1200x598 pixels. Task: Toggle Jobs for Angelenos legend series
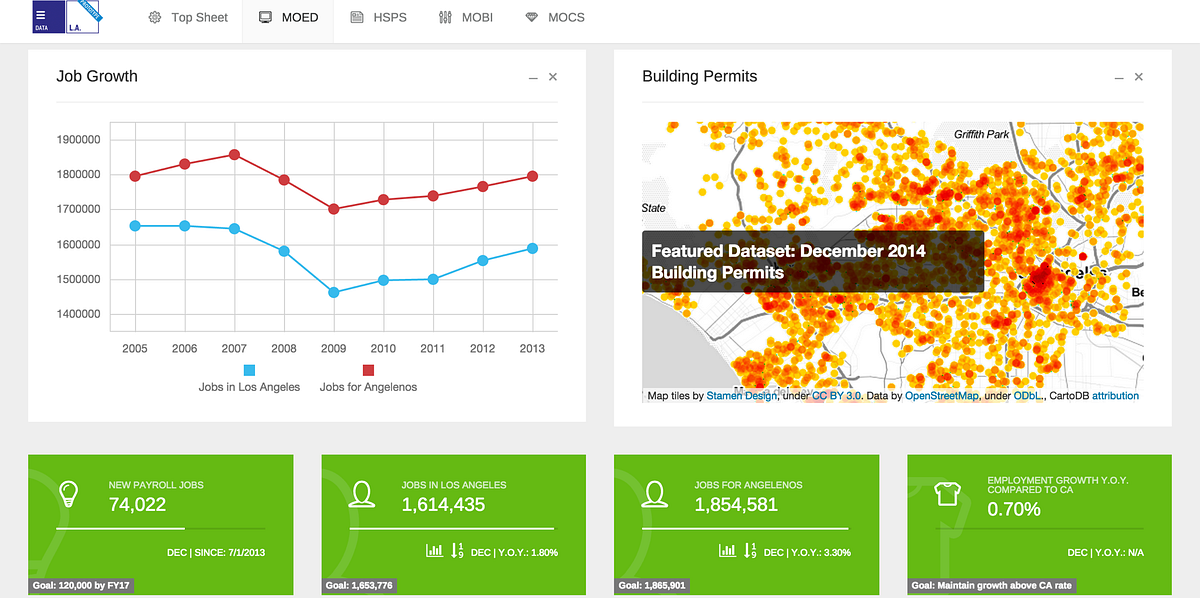368,379
